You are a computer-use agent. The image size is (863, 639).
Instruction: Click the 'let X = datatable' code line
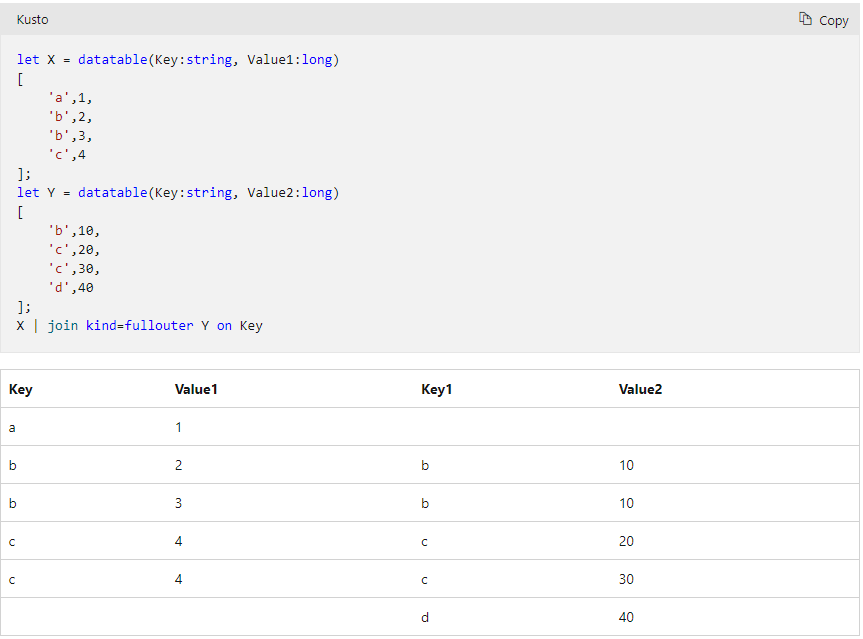178,60
